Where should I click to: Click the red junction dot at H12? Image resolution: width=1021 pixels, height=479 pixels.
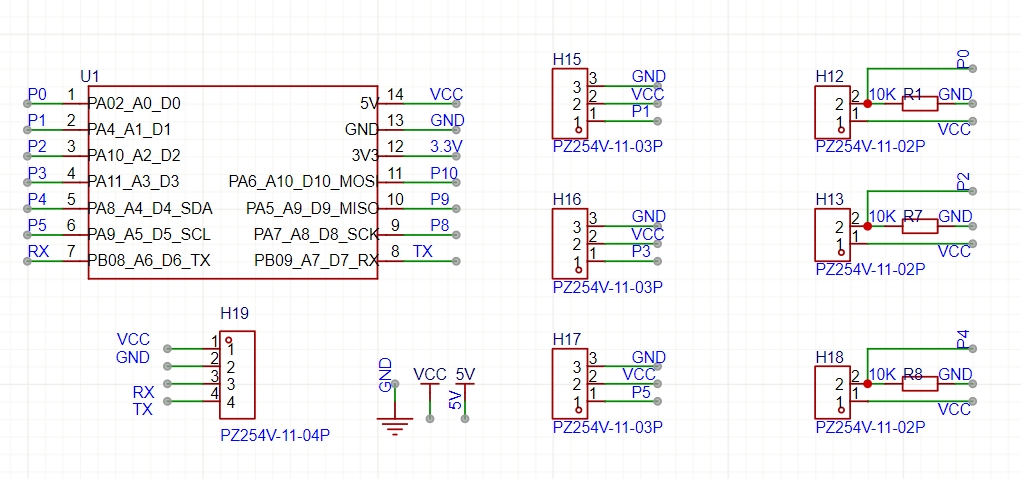click(867, 103)
